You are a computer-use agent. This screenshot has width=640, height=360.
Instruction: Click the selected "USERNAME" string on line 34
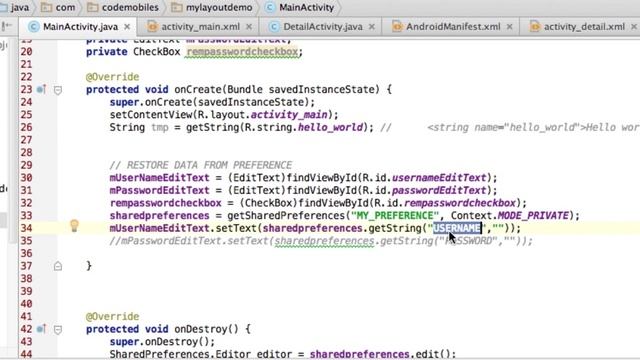coord(457,228)
